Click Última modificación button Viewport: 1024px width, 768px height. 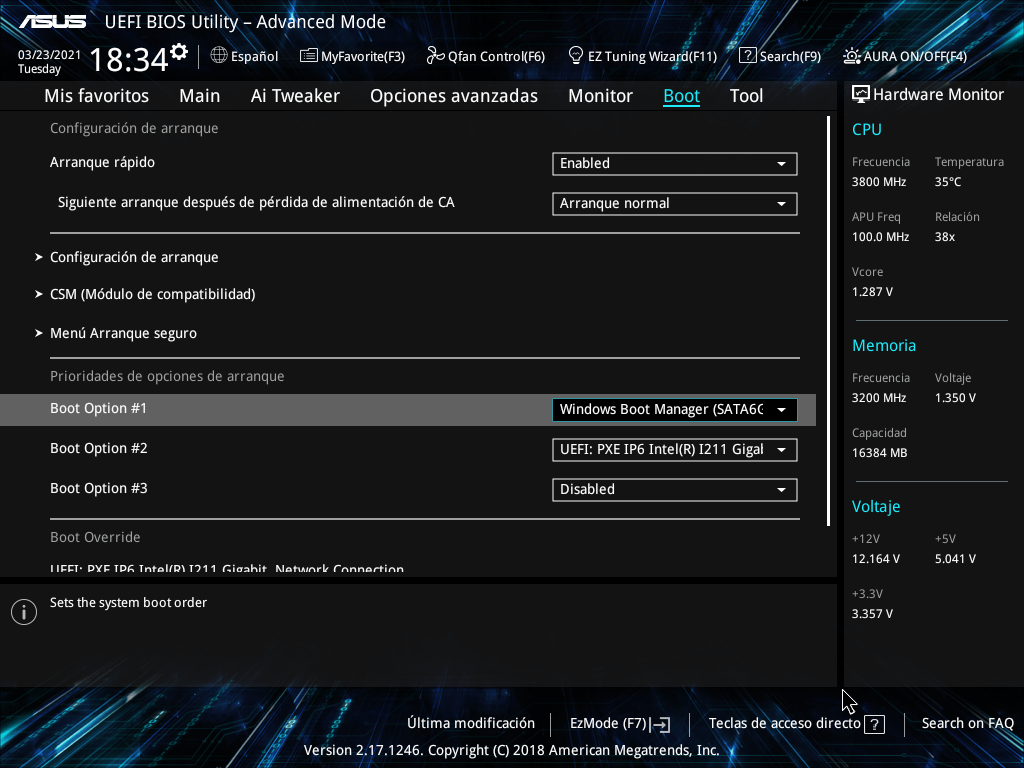471,724
